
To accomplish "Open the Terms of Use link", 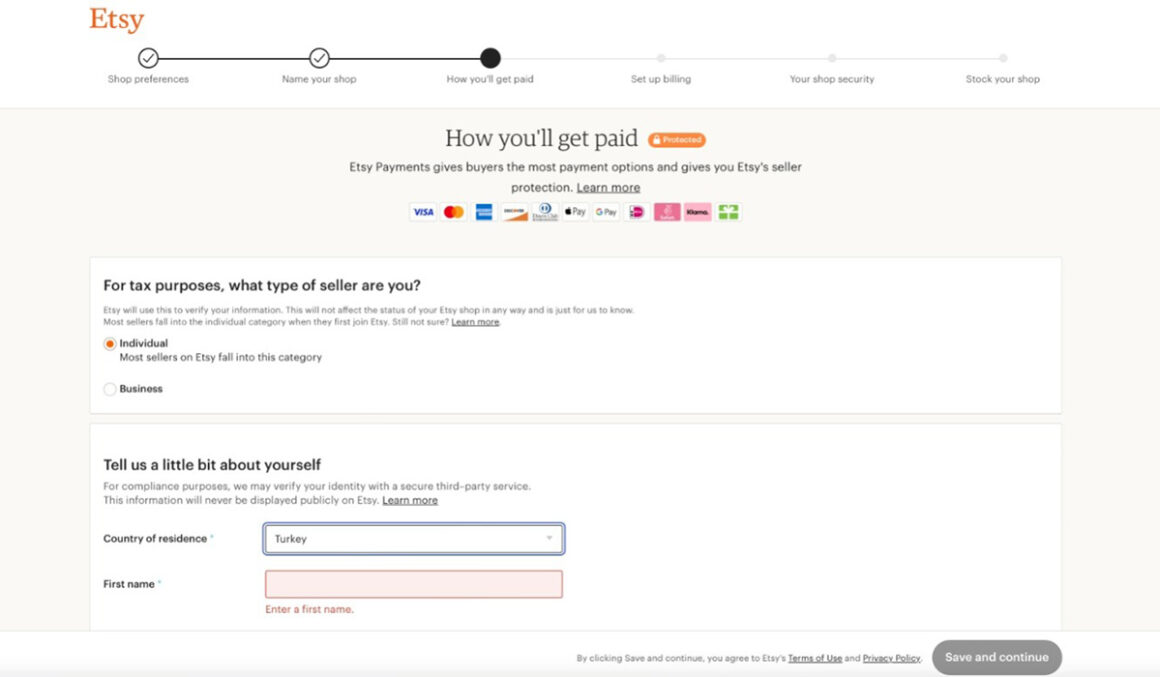I will pyautogui.click(x=814, y=658).
